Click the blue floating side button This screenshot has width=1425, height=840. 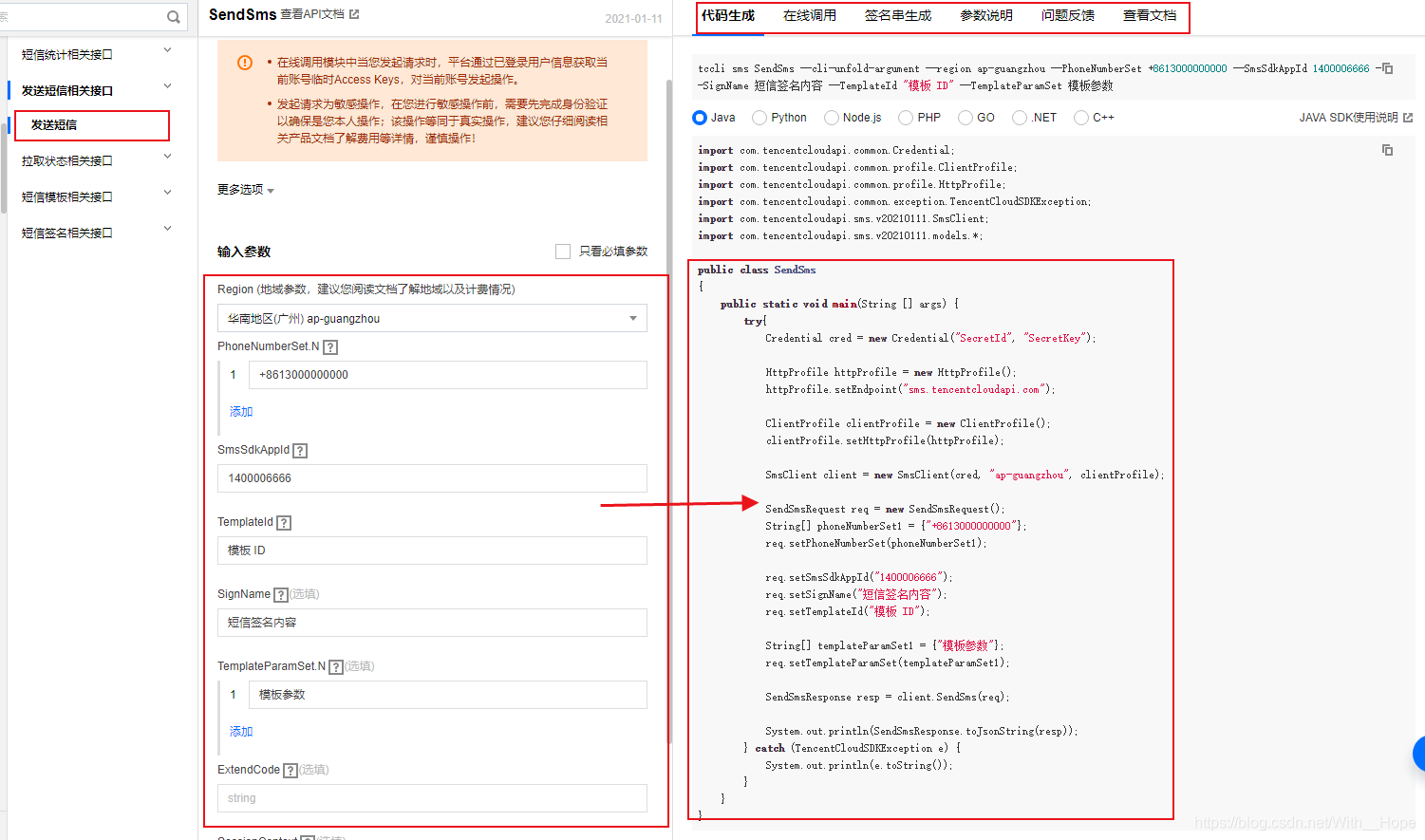1418,754
